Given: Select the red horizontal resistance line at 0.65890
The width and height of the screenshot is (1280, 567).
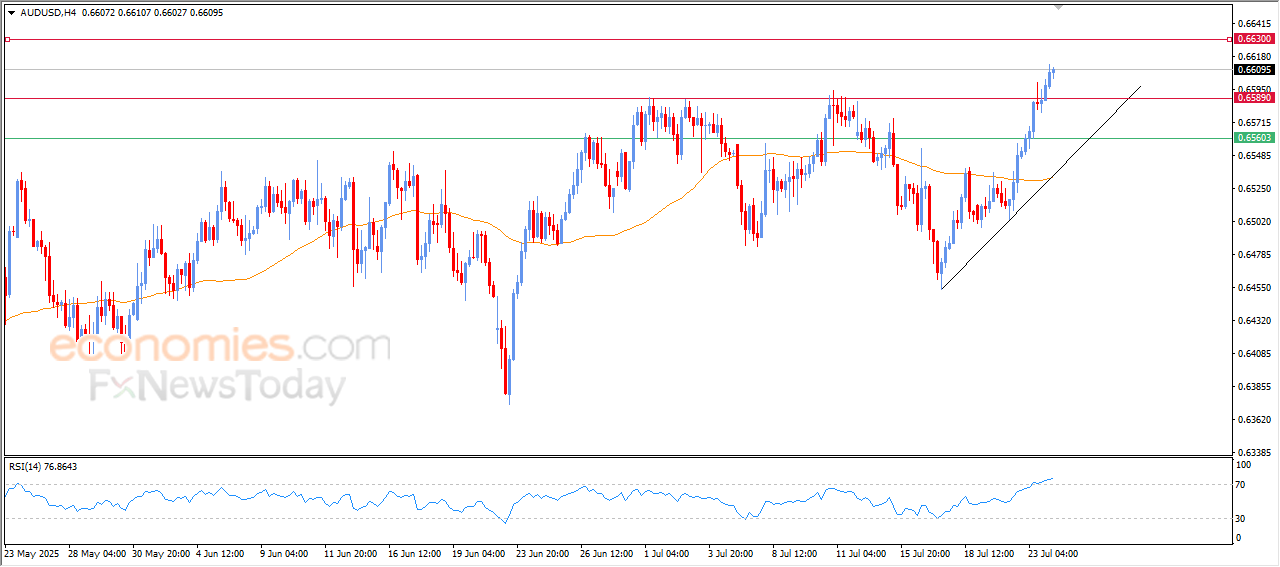Looking at the screenshot, I should point(617,98).
